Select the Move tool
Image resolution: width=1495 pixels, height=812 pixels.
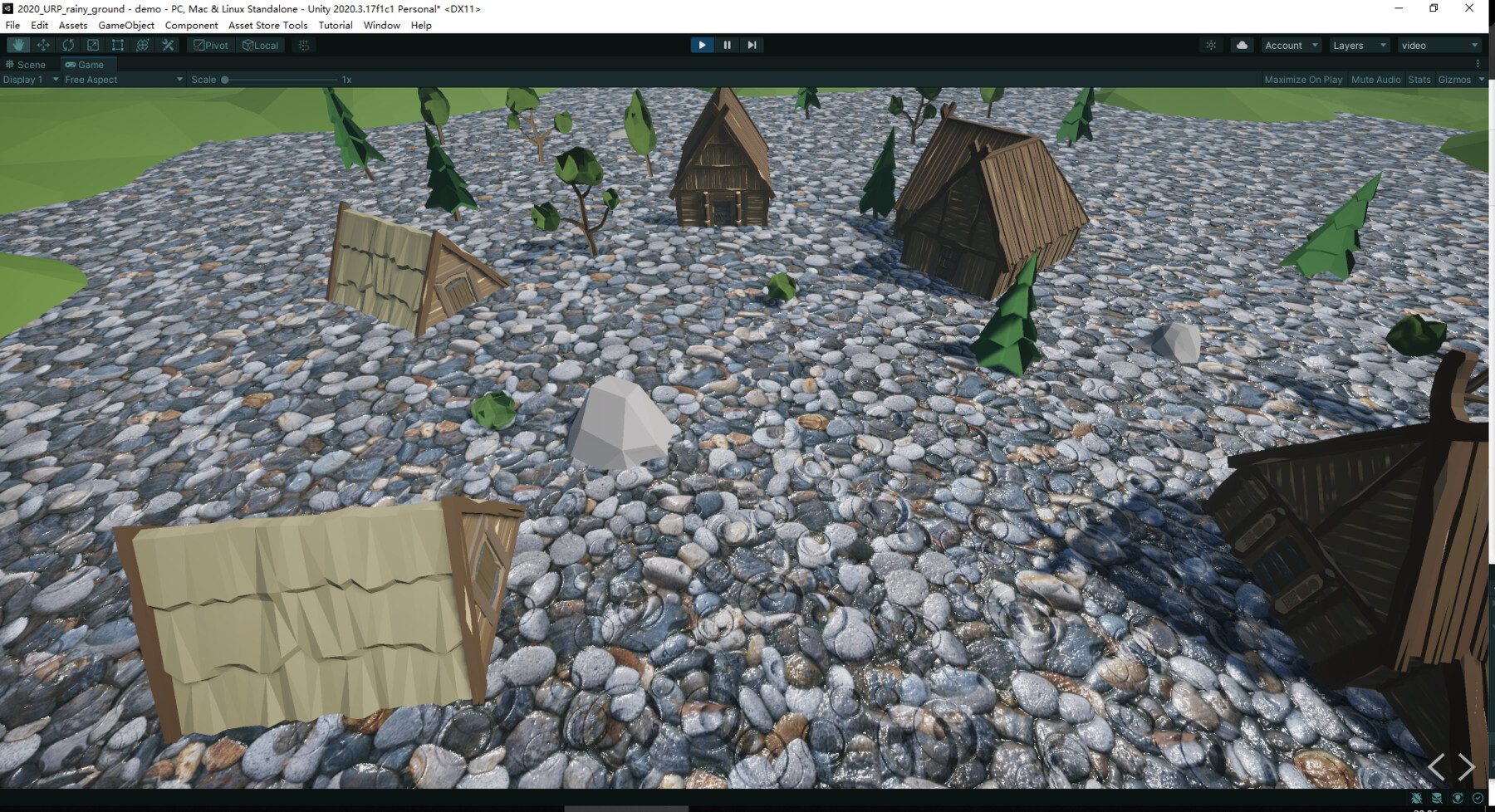(42, 45)
